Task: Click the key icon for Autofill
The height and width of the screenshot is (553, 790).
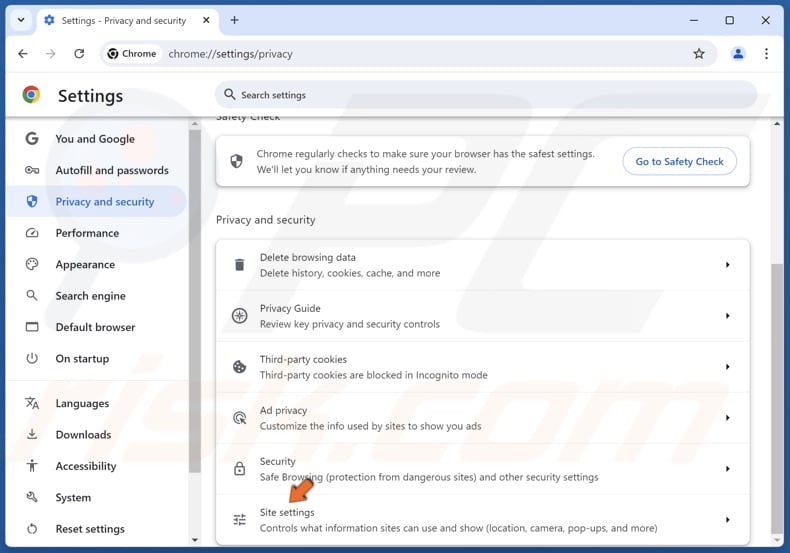Action: tap(32, 170)
